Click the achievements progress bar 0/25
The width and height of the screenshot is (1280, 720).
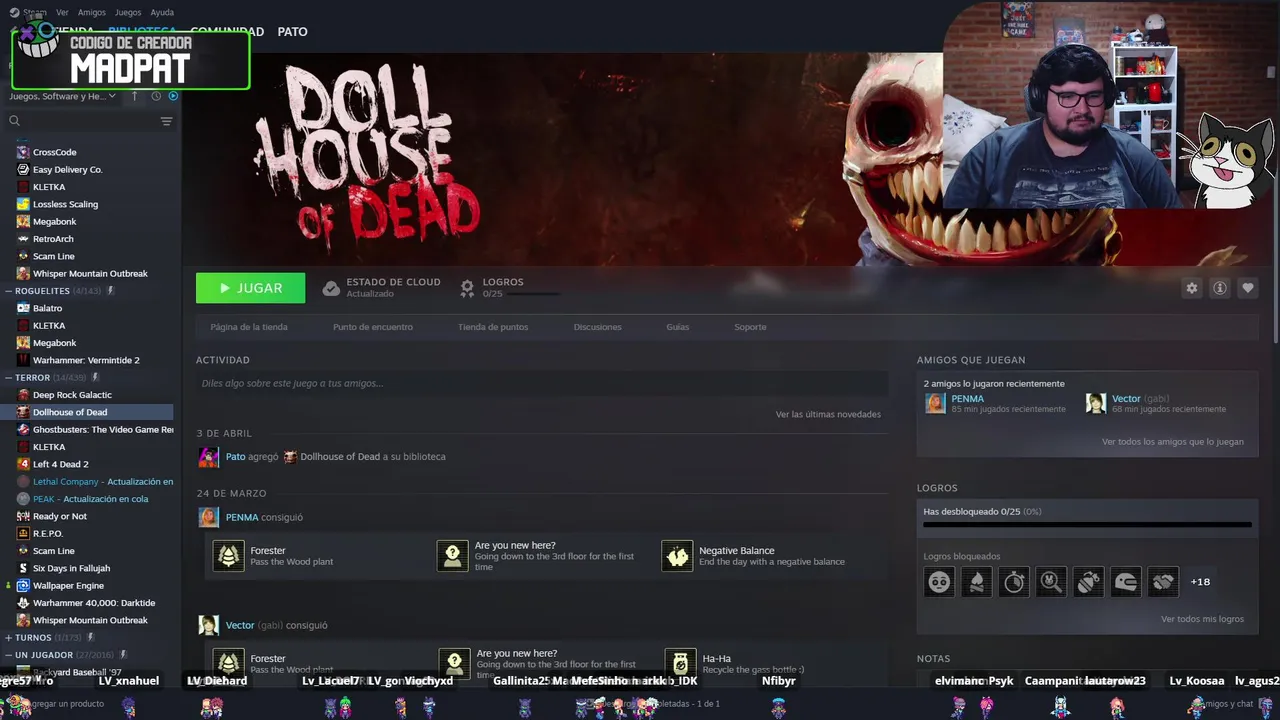pyautogui.click(x=1088, y=524)
